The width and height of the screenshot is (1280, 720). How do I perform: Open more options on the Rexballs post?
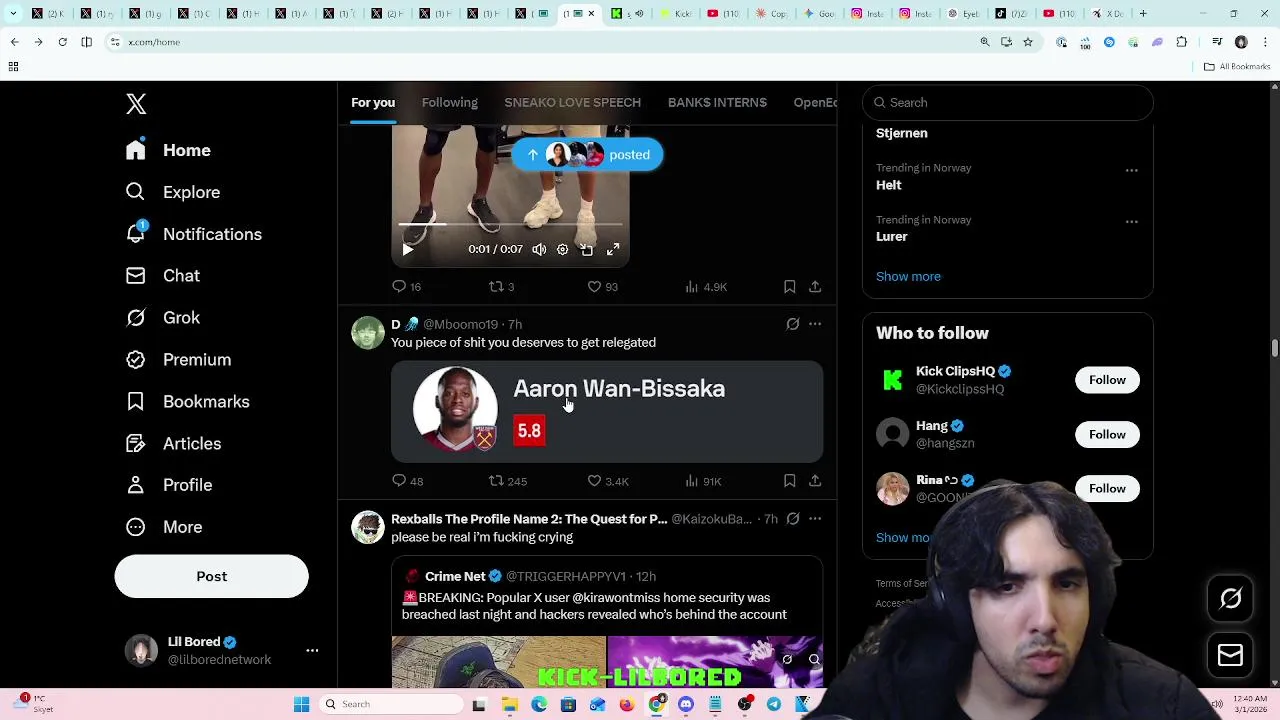coord(815,519)
